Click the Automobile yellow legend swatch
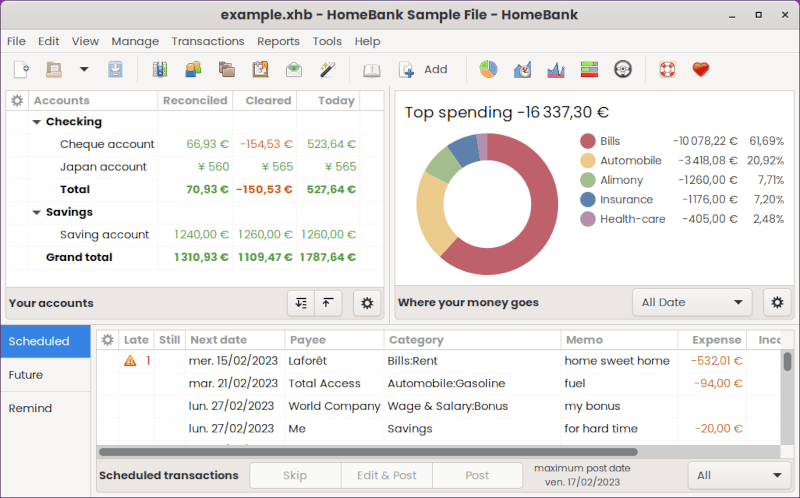 (x=588, y=161)
